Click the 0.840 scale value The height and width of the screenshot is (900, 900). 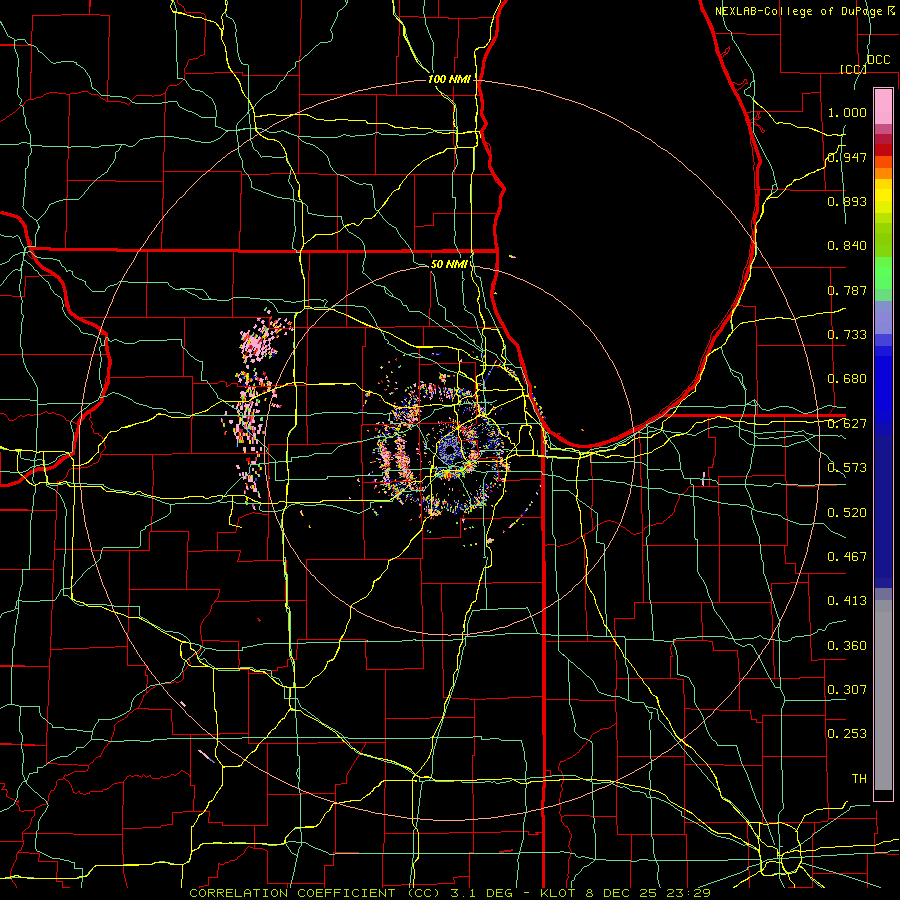click(847, 246)
